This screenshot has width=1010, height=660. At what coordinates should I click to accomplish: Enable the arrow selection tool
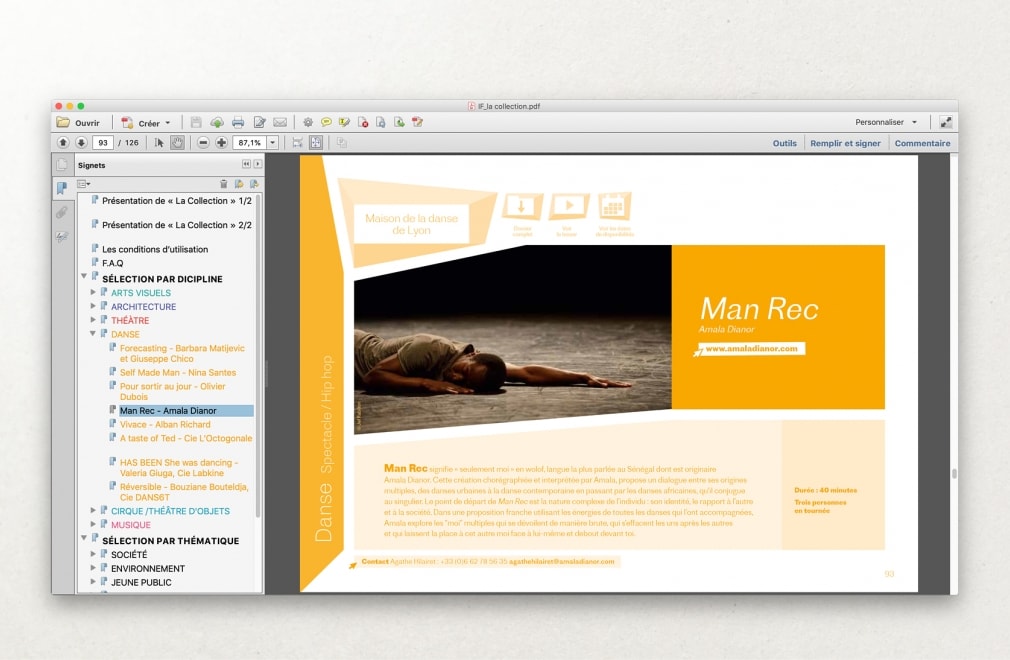click(159, 143)
